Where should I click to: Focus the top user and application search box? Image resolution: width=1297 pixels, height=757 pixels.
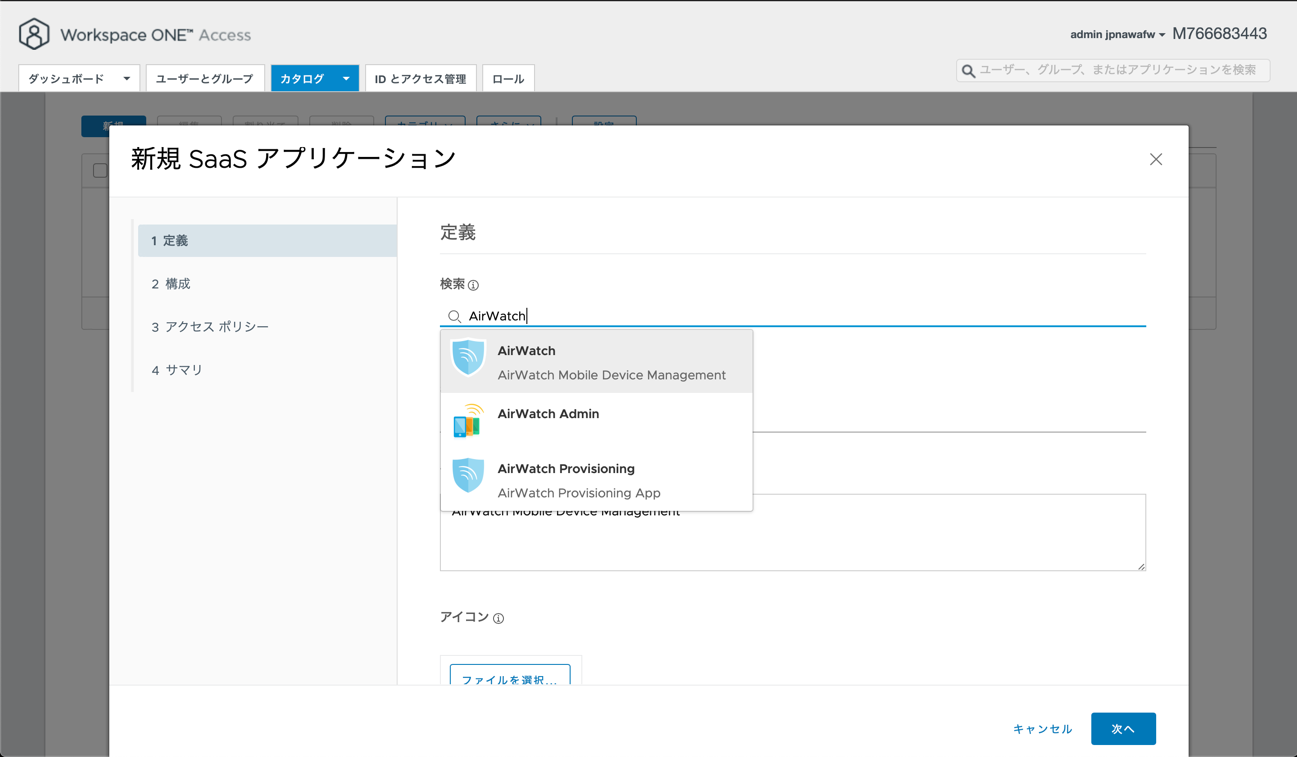point(1113,70)
